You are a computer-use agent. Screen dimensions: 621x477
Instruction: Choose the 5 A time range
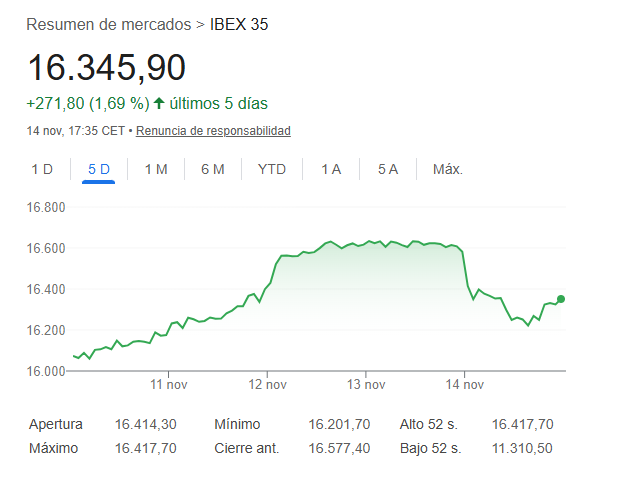388,169
